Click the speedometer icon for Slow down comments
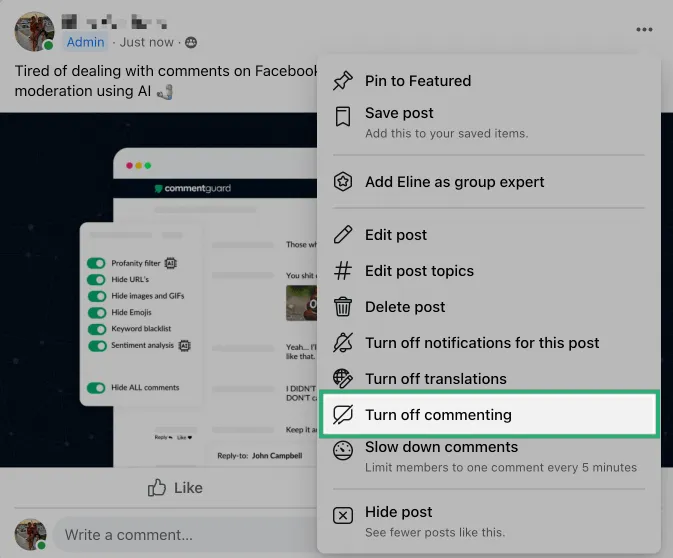The image size is (673, 558). 343,450
